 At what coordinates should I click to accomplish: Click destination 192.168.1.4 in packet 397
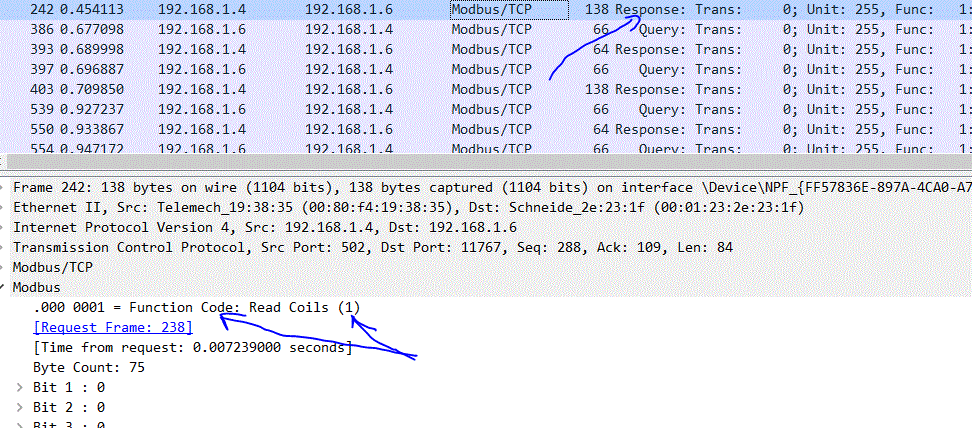[x=349, y=69]
